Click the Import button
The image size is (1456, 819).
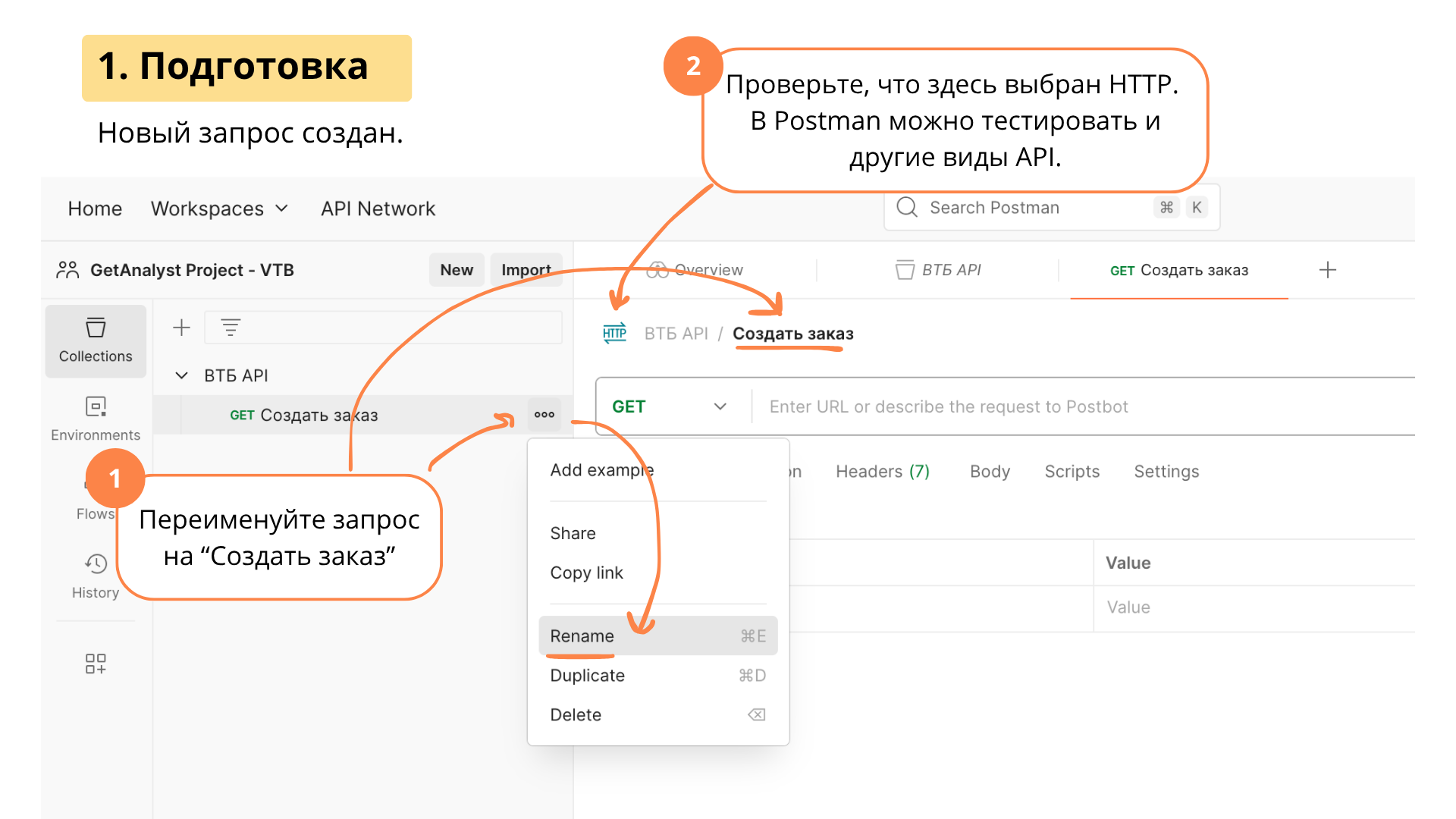pos(526,270)
